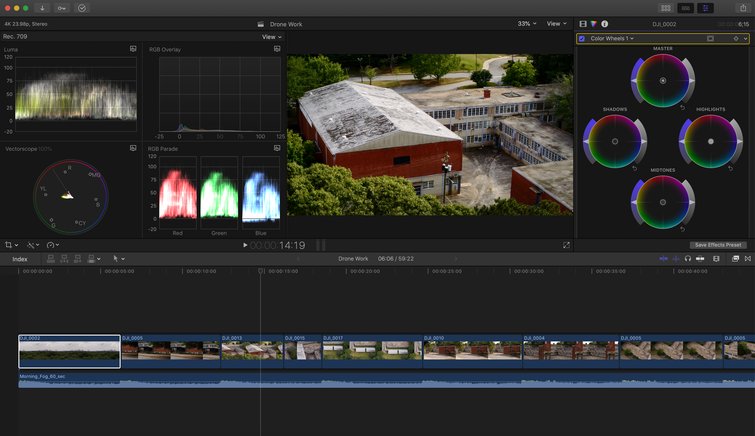Toggle the timeline panel visibility button
This screenshot has height=436, width=755.
[x=687, y=7]
